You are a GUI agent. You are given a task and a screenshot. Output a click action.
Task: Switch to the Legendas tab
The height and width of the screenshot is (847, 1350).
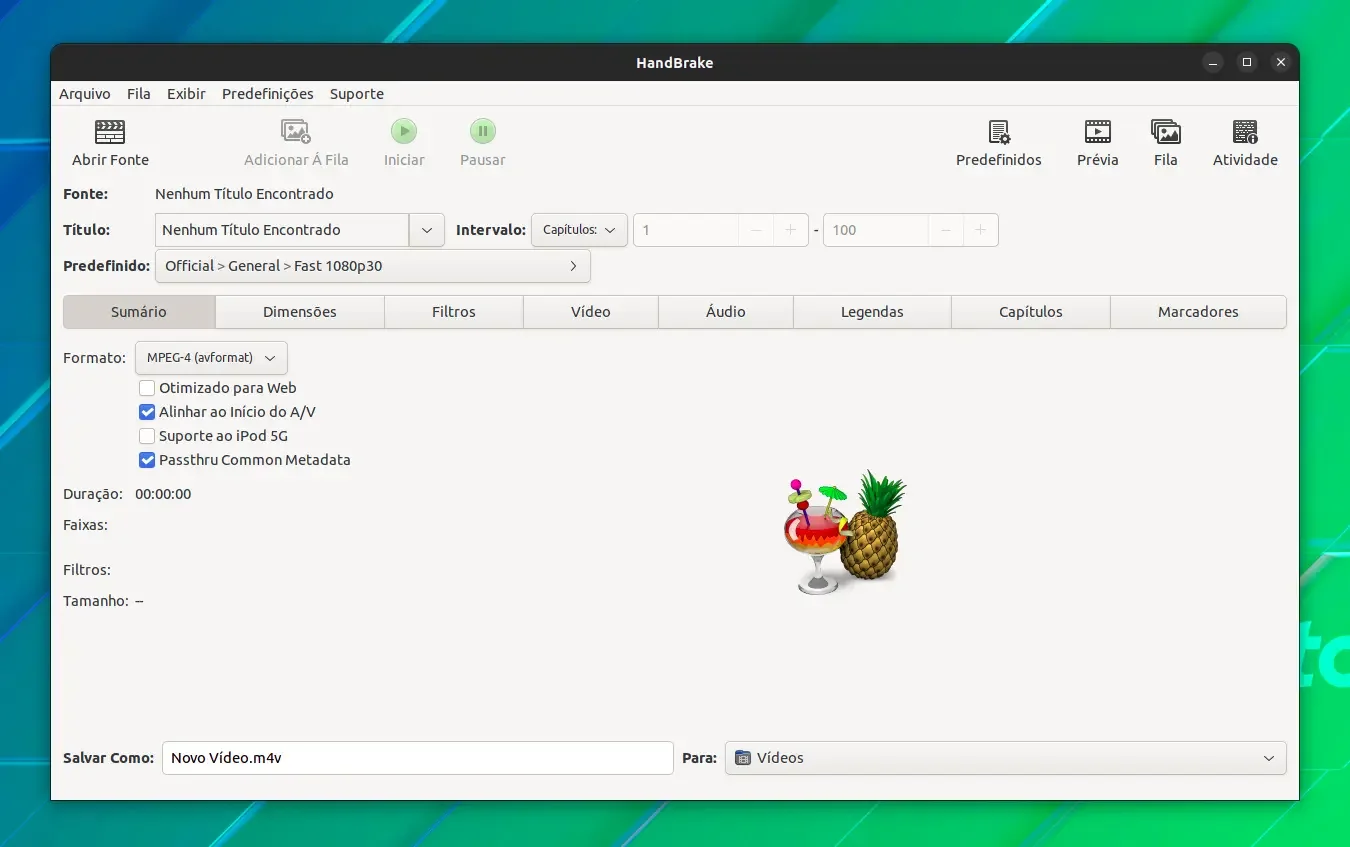tap(872, 312)
